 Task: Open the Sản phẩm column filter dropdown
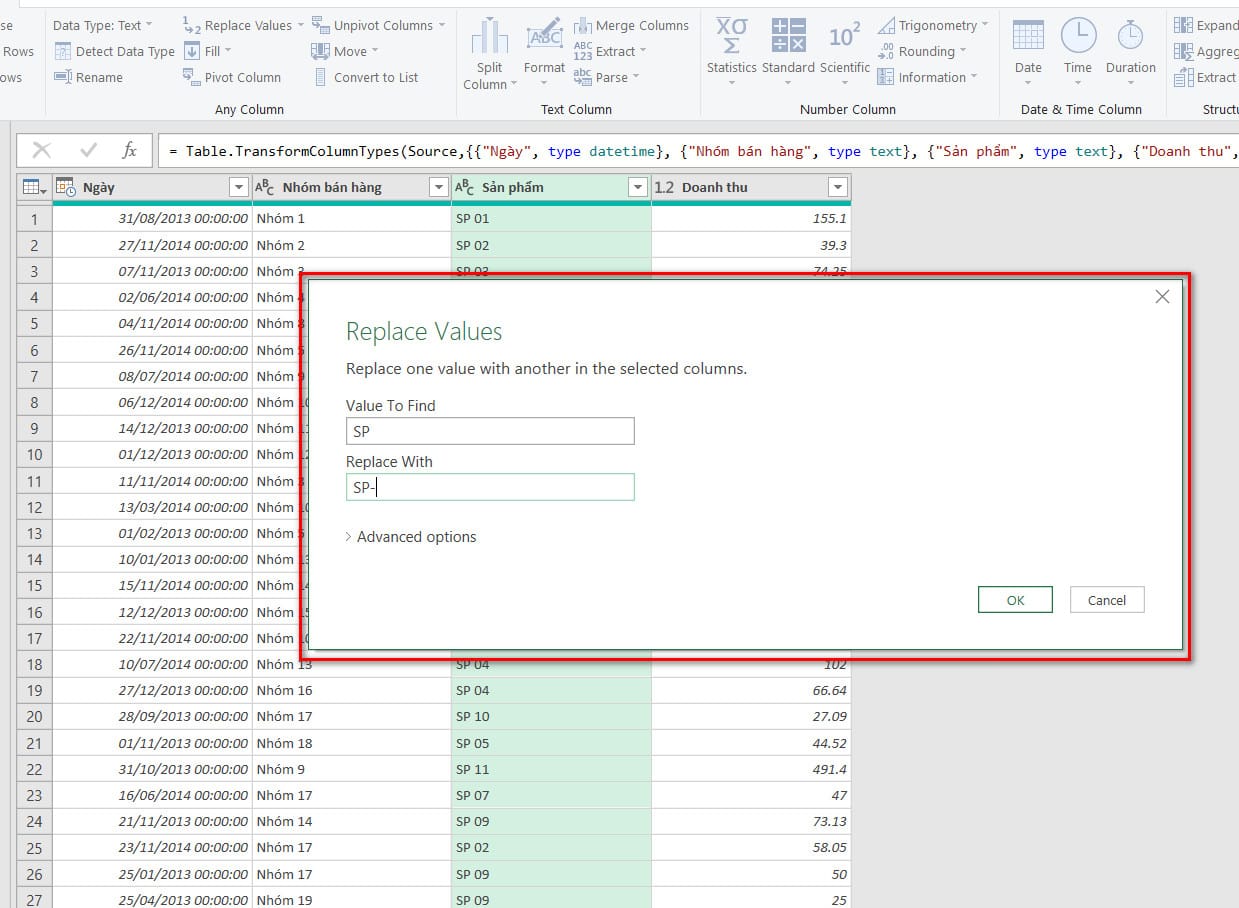[x=638, y=187]
